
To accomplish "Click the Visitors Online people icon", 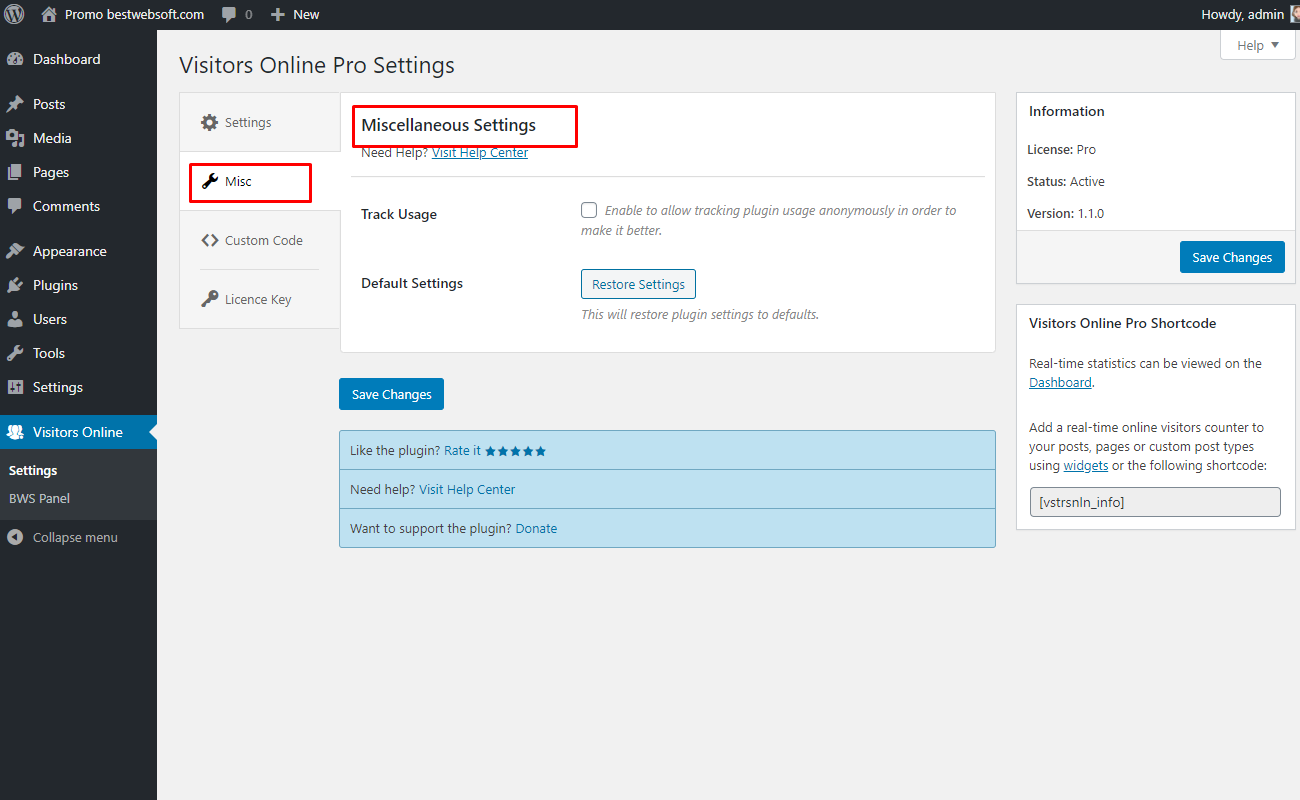I will coord(15,432).
